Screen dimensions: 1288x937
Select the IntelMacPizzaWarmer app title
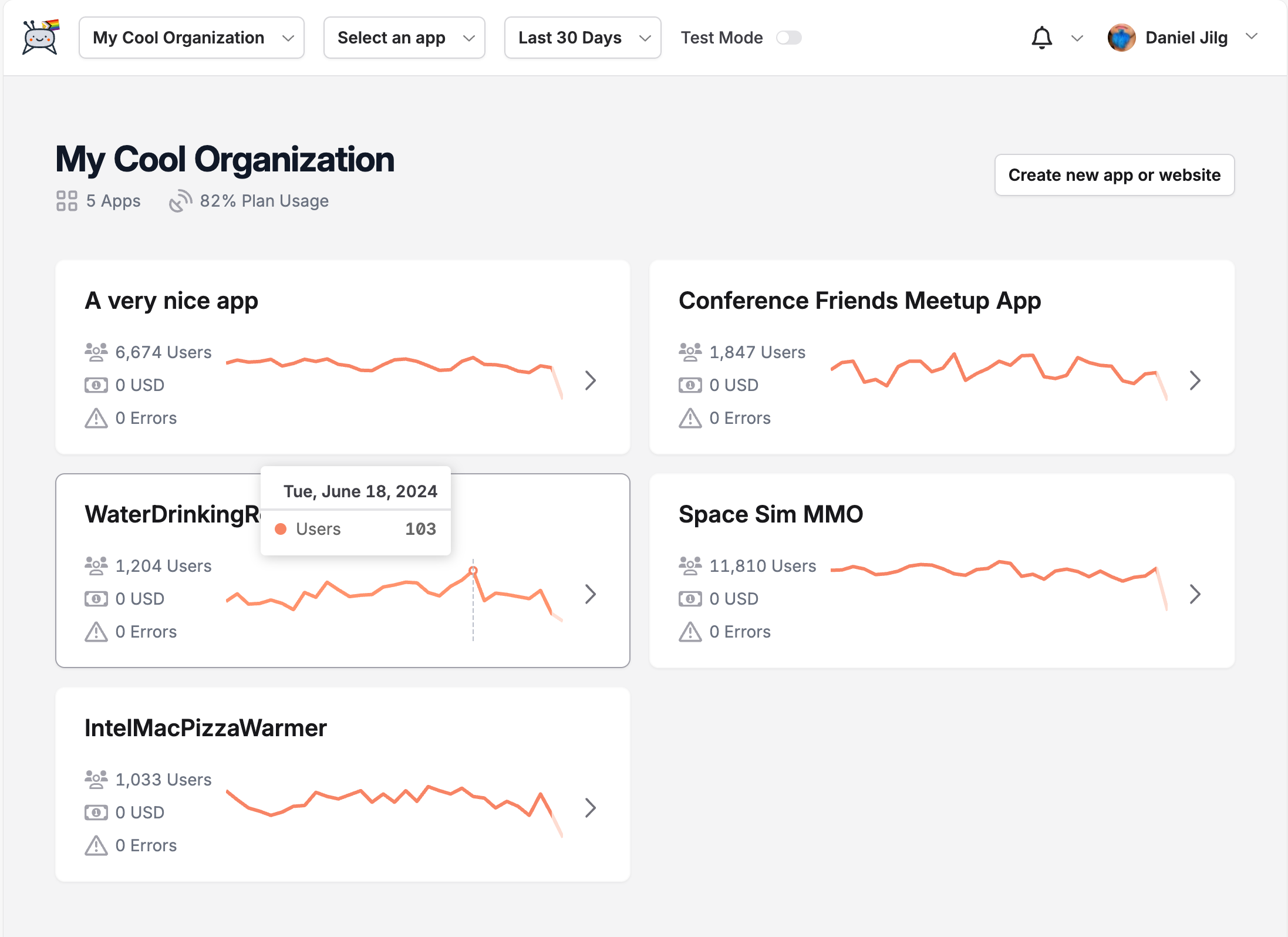(205, 728)
